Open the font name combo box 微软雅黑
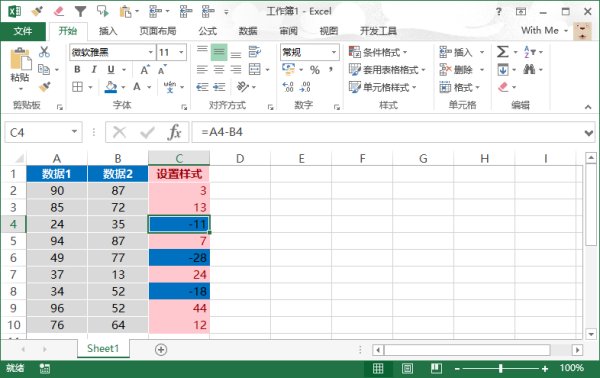 pyautogui.click(x=112, y=52)
